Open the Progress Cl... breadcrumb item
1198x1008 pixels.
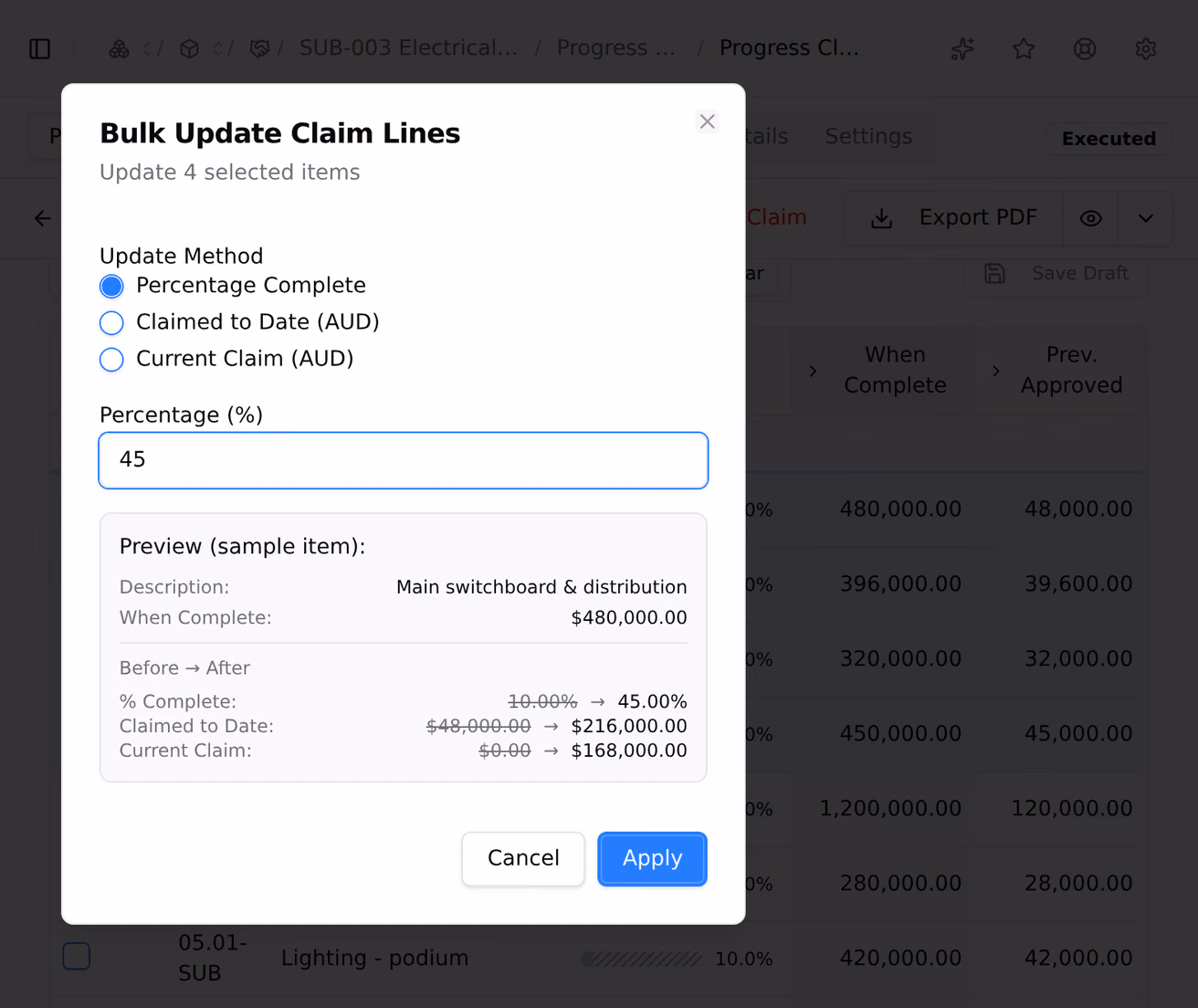(789, 47)
